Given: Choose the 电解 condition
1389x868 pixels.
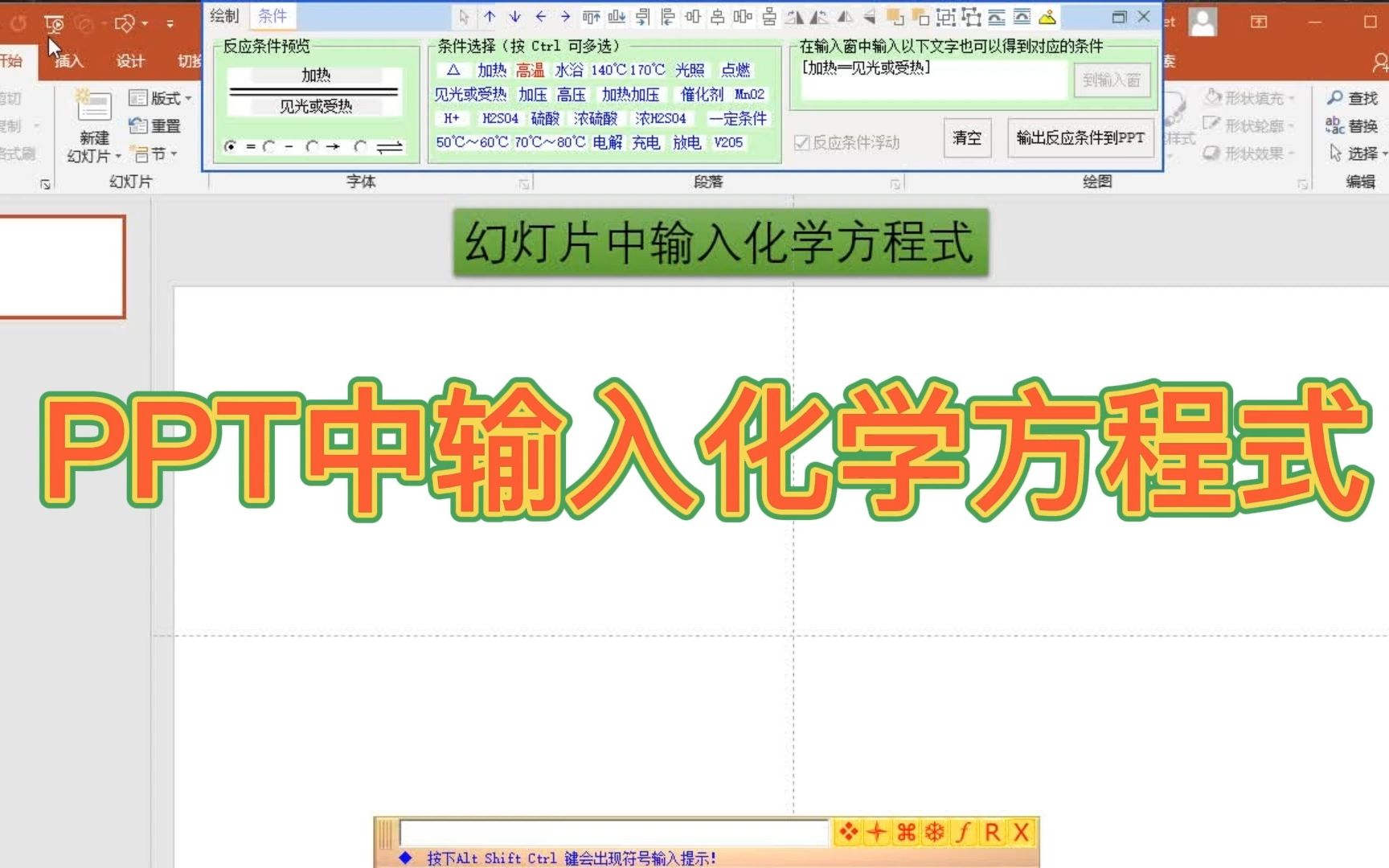Looking at the screenshot, I should click(608, 142).
